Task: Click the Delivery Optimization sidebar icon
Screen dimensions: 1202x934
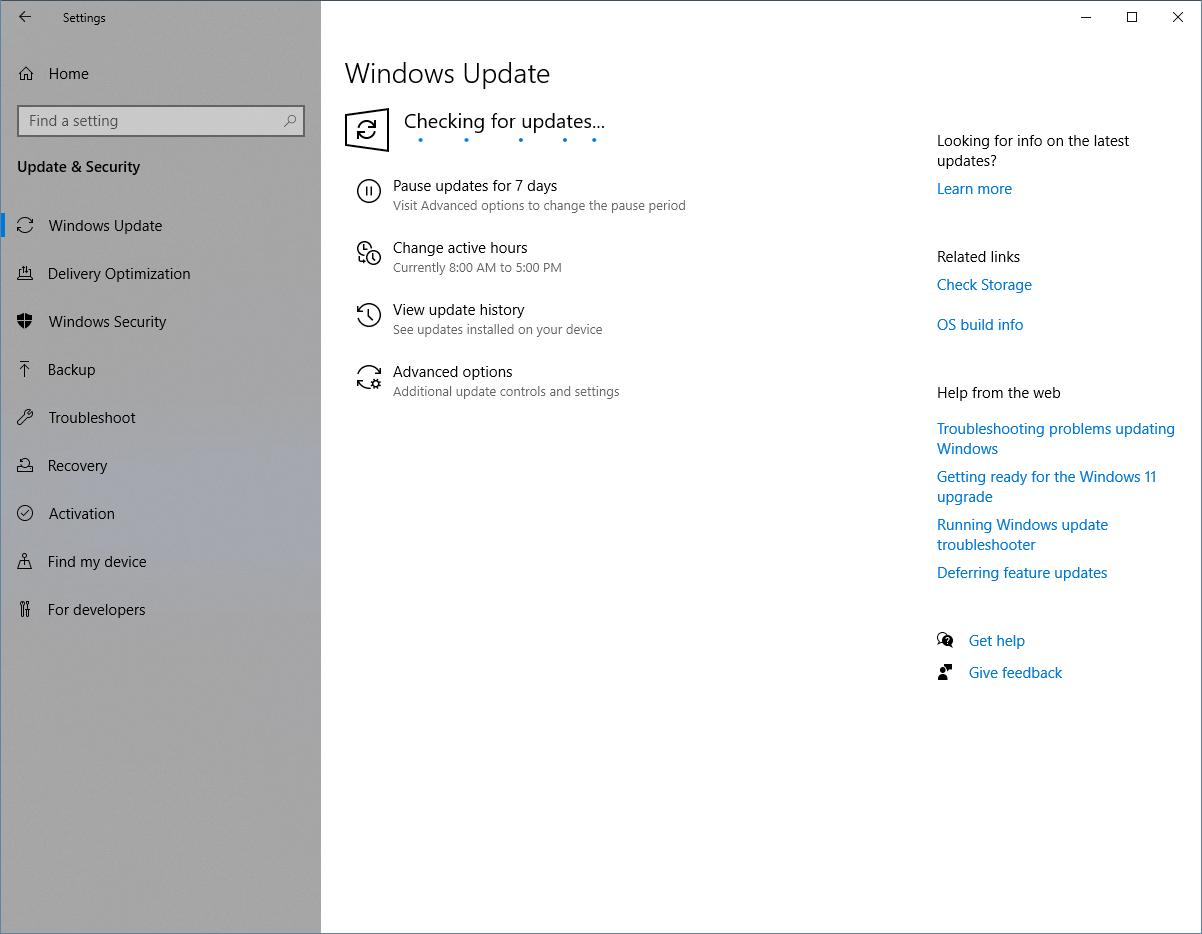Action: [x=26, y=273]
